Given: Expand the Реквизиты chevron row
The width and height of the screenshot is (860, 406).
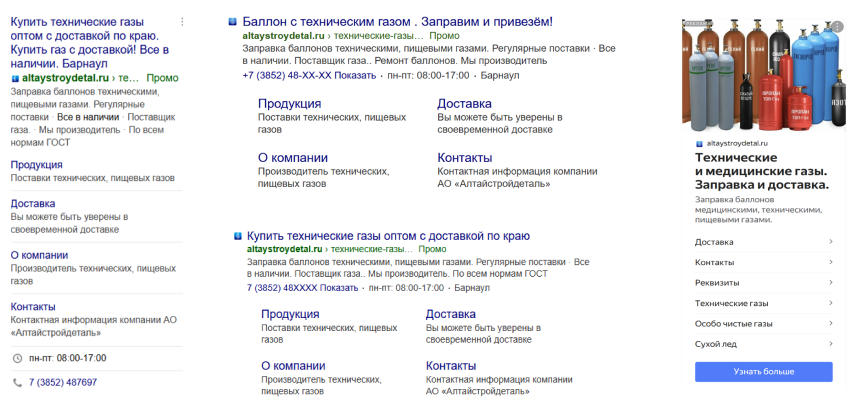Looking at the screenshot, I should [x=831, y=282].
